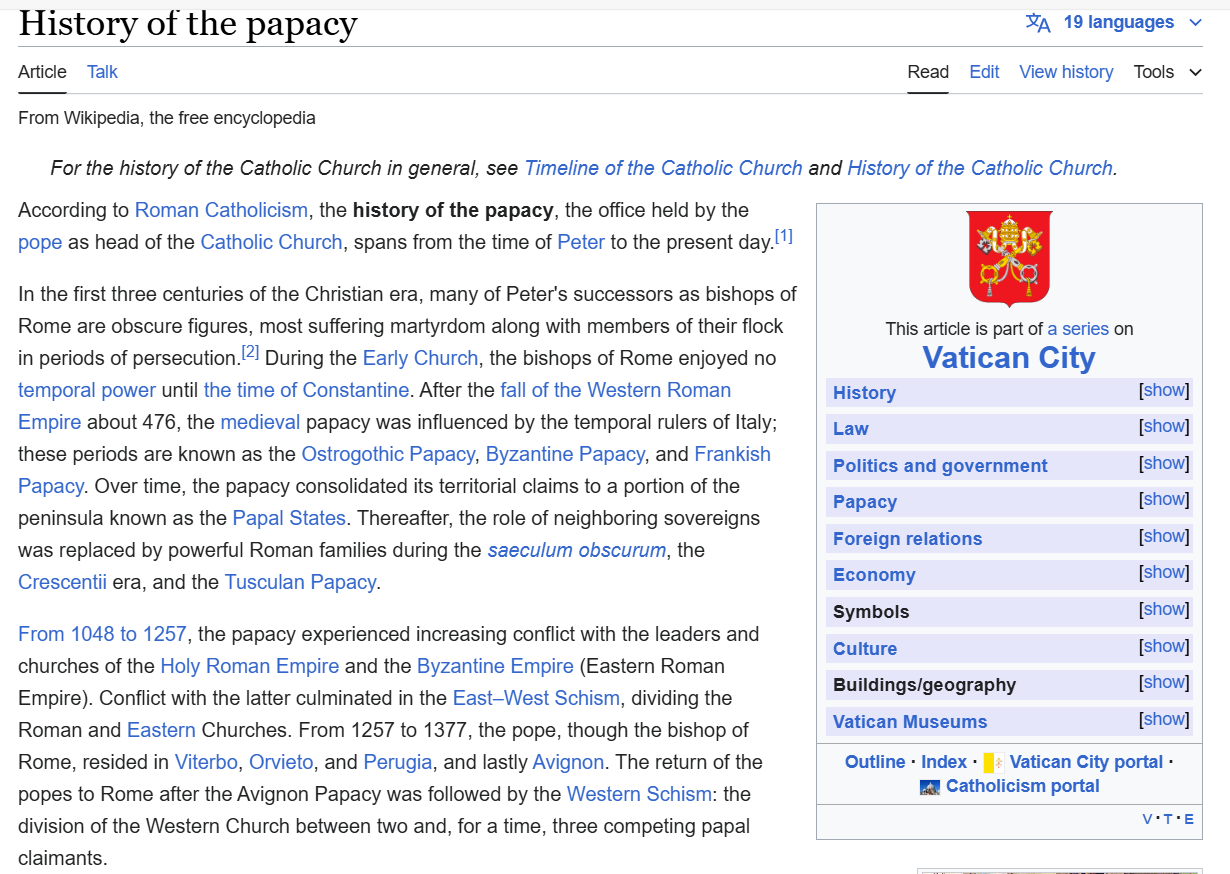The height and width of the screenshot is (874, 1230).
Task: Click 'a series' link in infobox
Action: click(1078, 328)
